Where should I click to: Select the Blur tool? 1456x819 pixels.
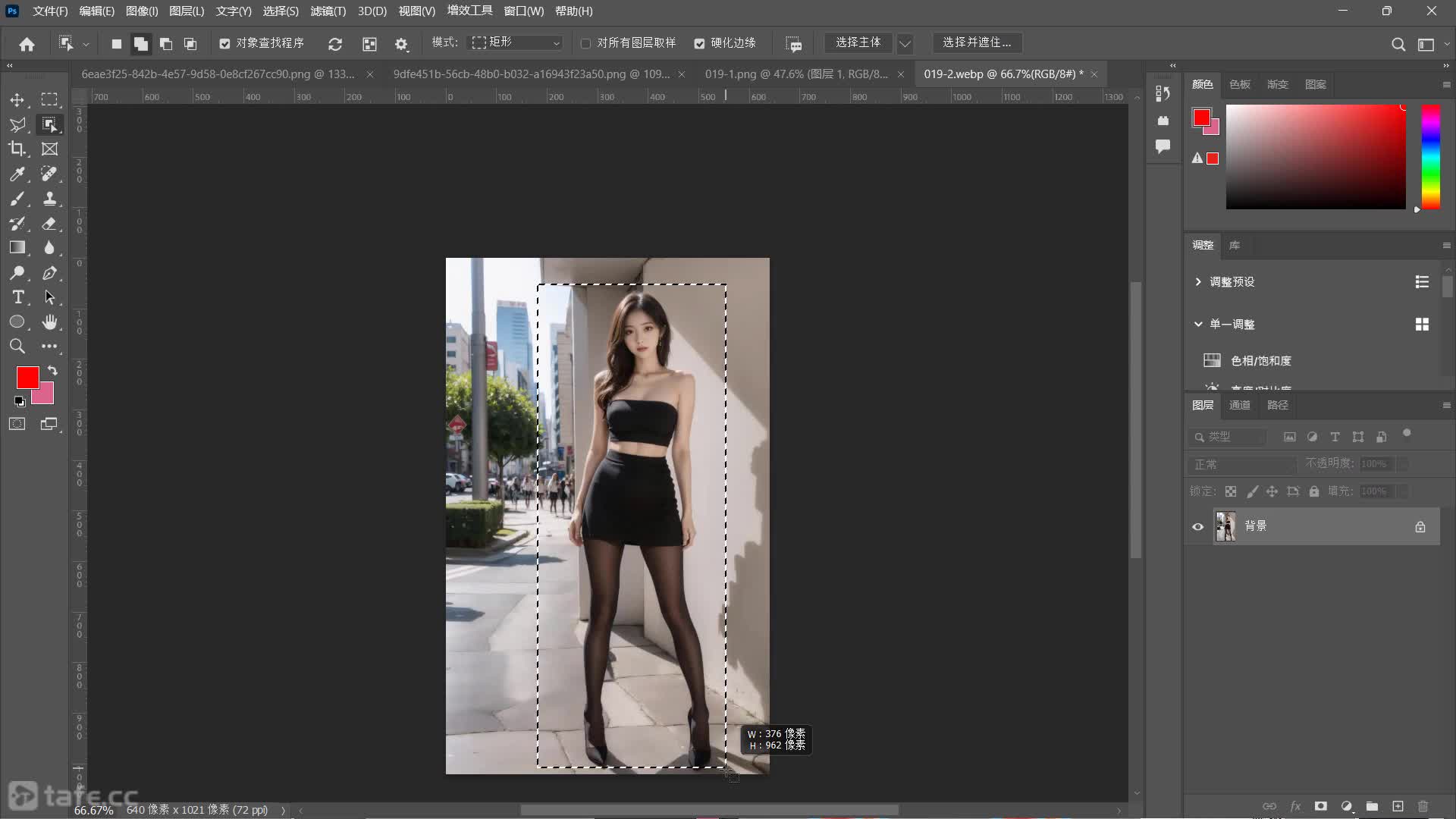tap(49, 248)
